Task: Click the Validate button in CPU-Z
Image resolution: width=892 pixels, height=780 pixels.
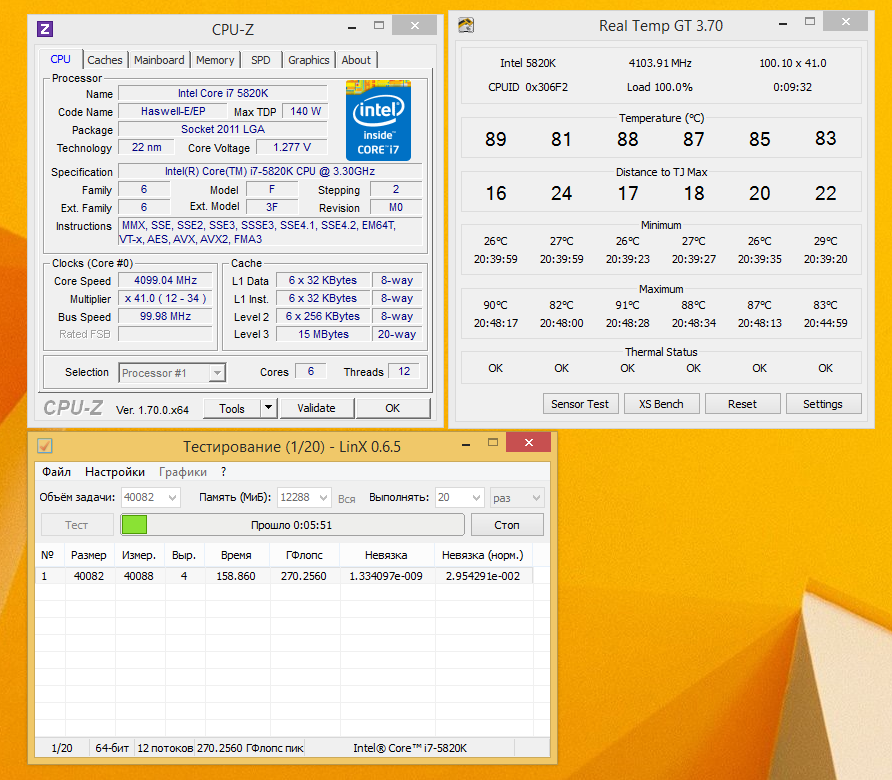Action: coord(316,408)
